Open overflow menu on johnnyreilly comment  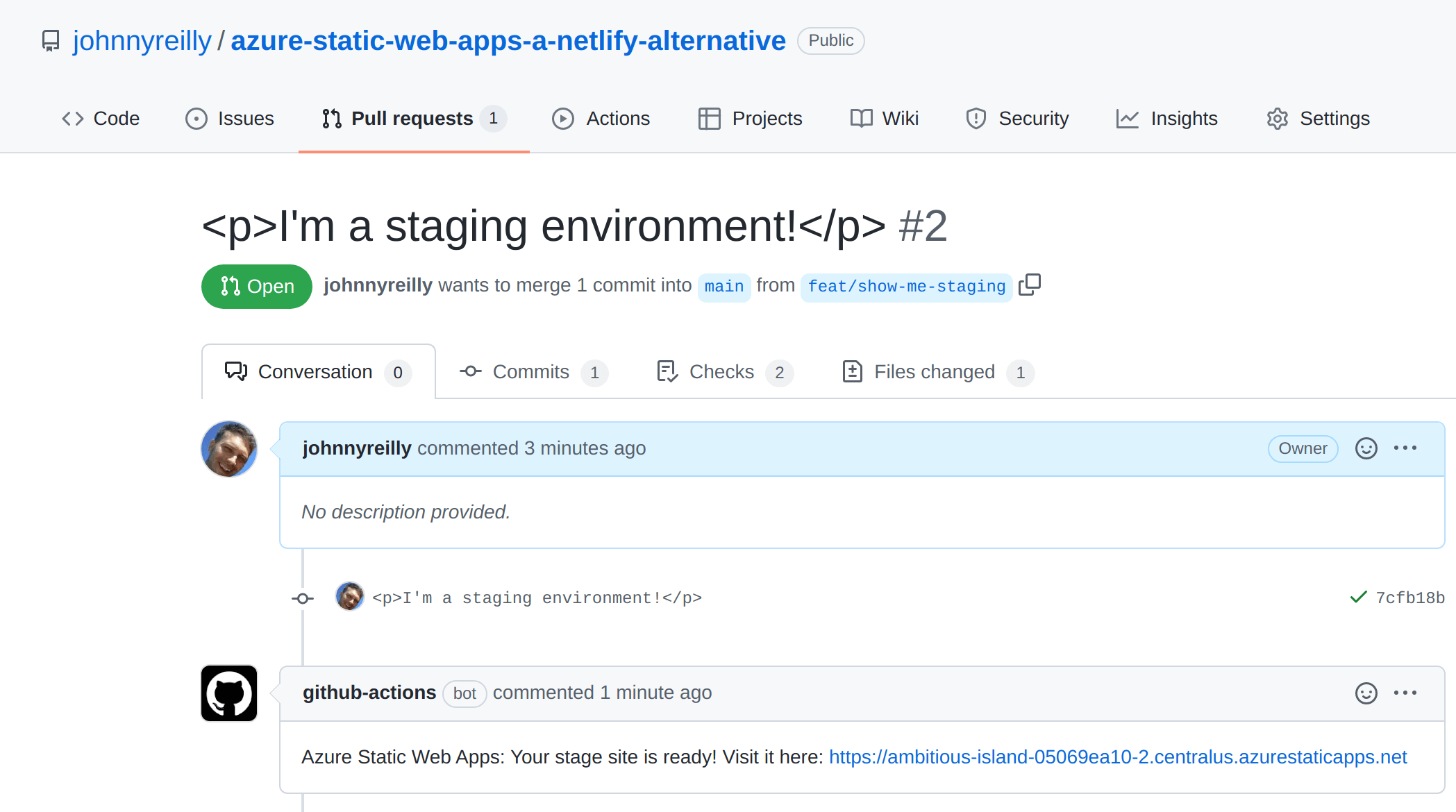click(x=1405, y=447)
